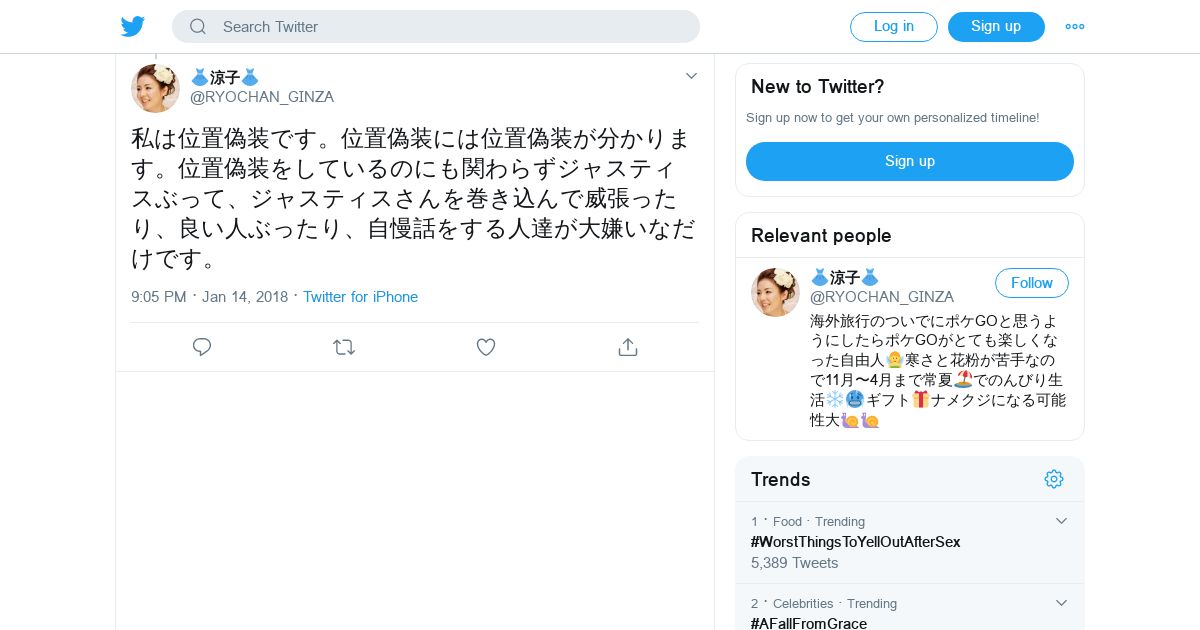
Task: Reply to the tweet via the comment icon
Action: pos(202,347)
